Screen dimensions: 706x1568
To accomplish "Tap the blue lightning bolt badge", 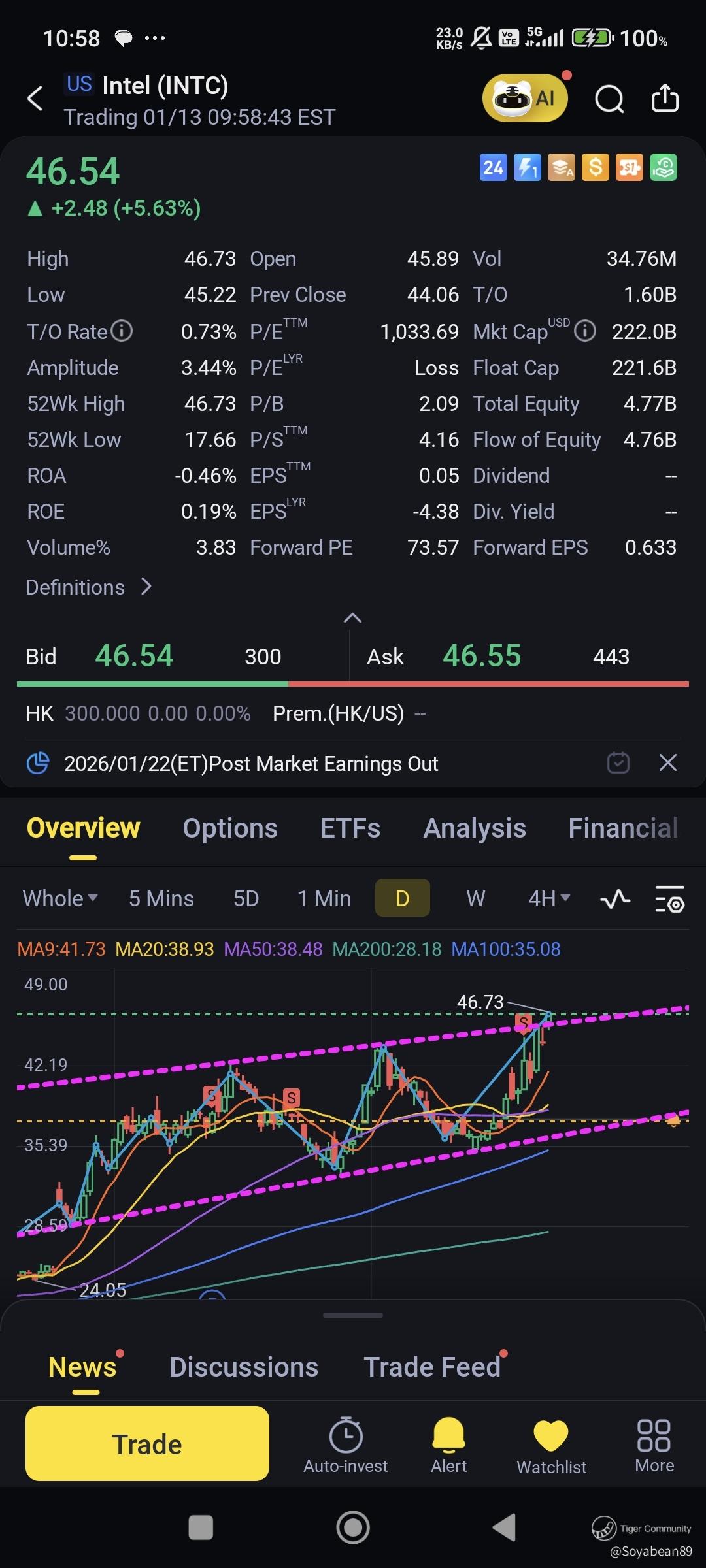I will click(527, 168).
